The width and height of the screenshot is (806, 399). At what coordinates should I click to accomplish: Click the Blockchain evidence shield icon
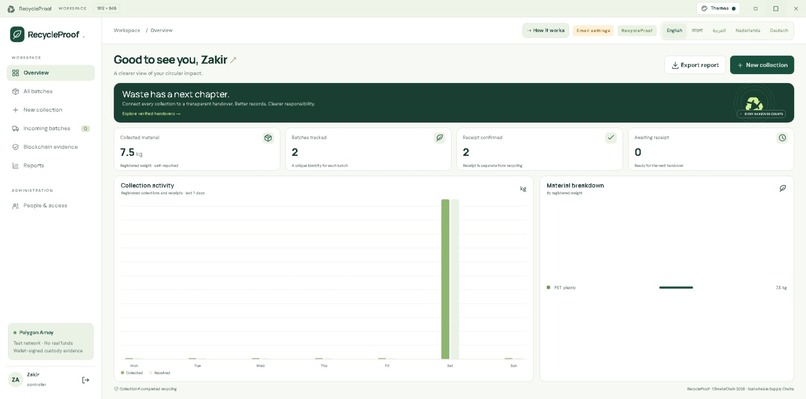[x=15, y=147]
